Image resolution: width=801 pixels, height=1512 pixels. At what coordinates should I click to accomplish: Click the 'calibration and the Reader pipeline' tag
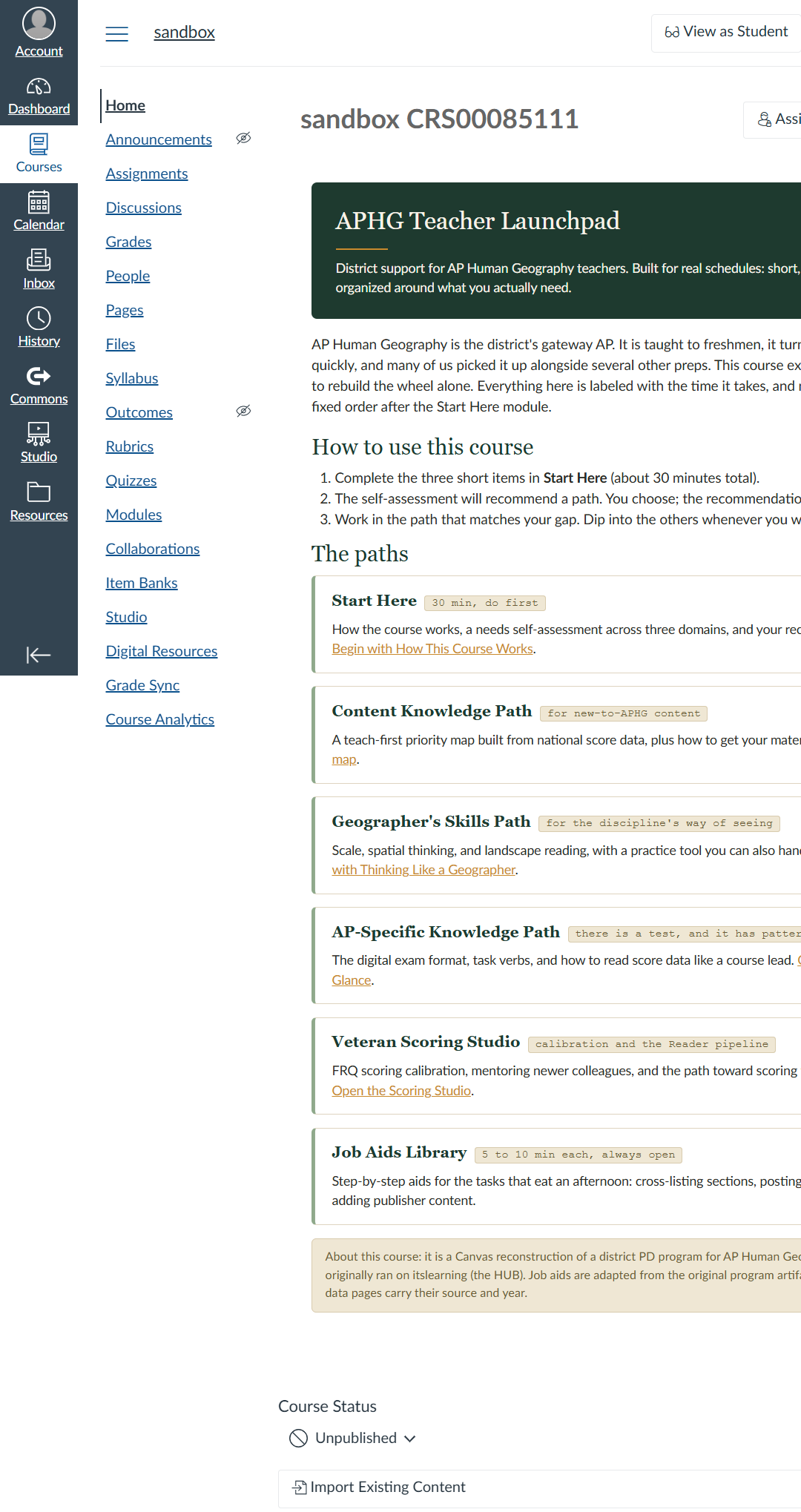point(652,1044)
